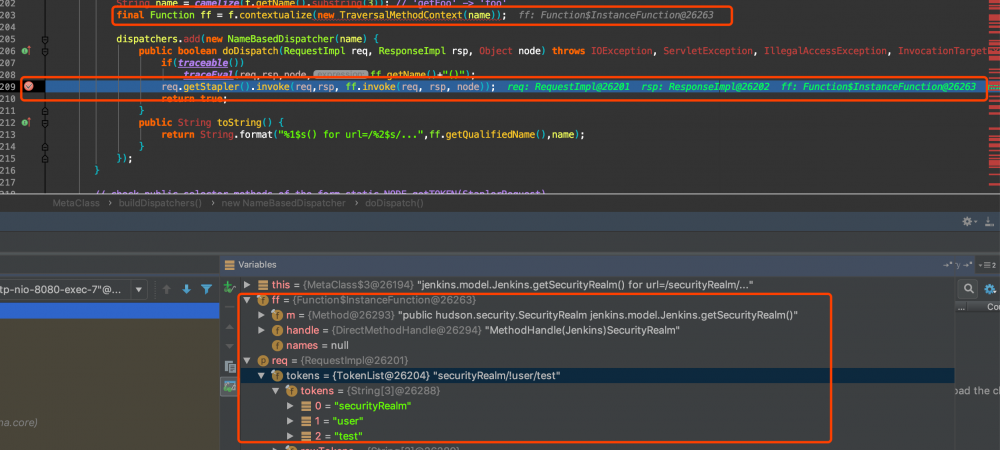Click the override marker on line 212

tap(27, 122)
